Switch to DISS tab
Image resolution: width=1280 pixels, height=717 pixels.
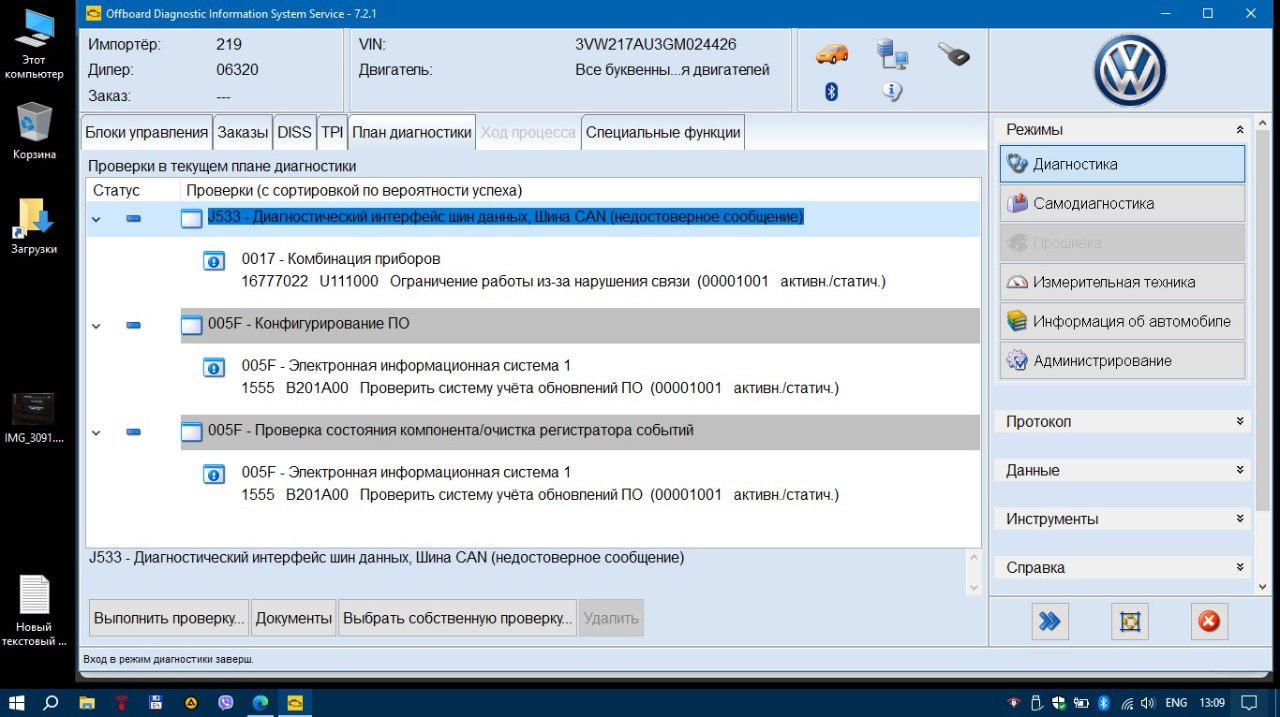coord(295,132)
